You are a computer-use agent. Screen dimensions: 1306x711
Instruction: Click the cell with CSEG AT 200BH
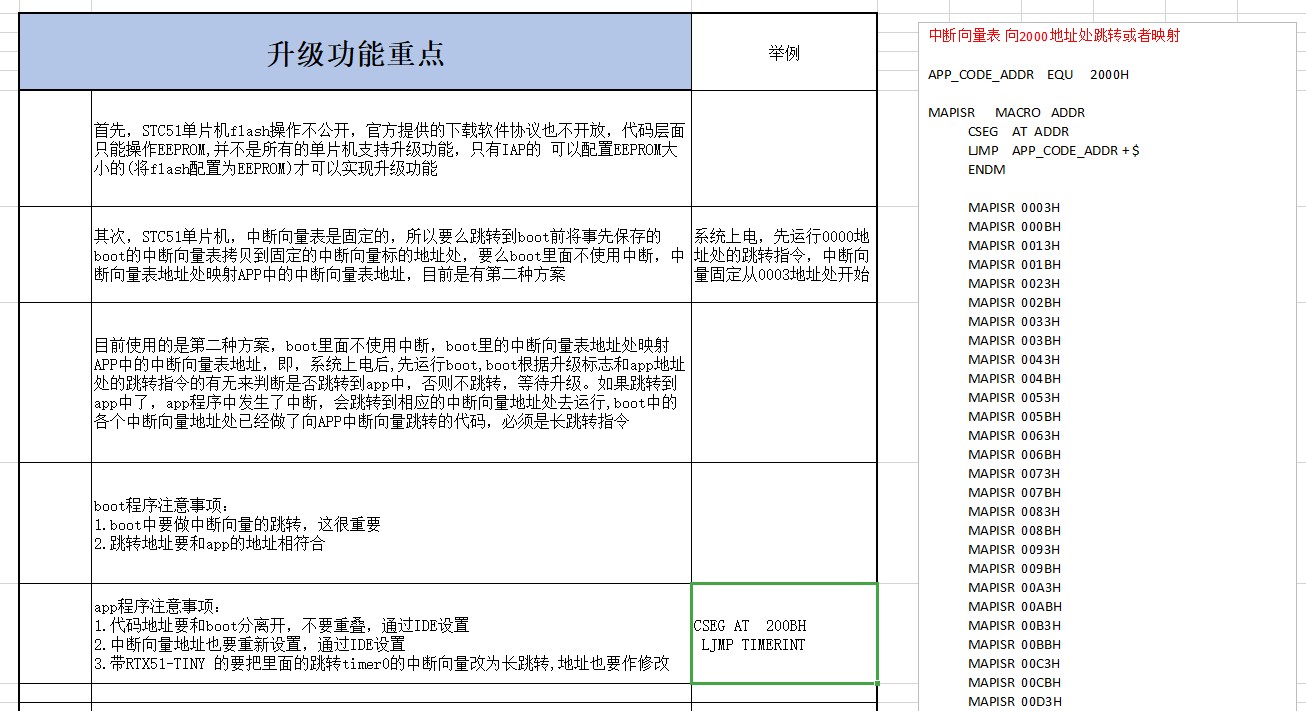[x=784, y=634]
